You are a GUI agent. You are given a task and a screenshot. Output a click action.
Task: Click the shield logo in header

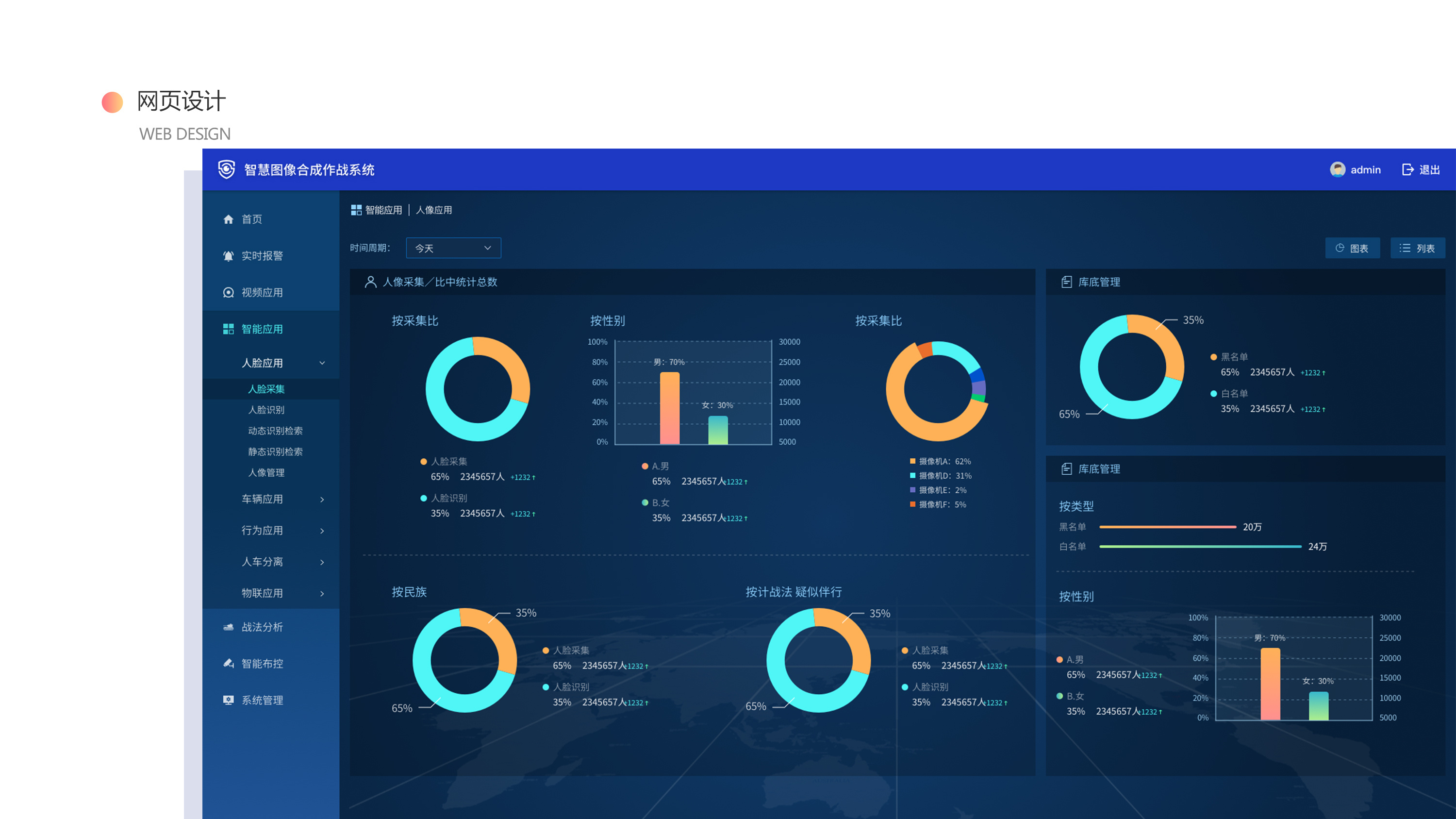point(227,169)
